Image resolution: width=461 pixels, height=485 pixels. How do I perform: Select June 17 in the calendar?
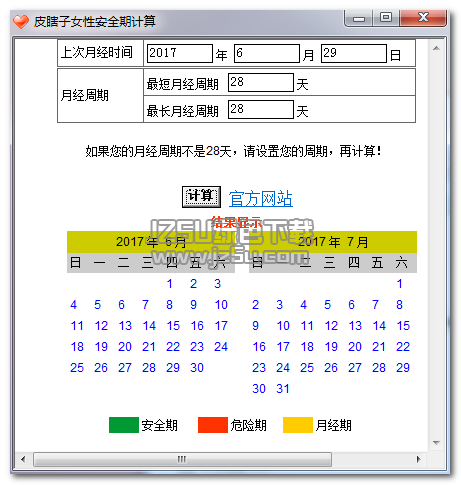pos(221,326)
